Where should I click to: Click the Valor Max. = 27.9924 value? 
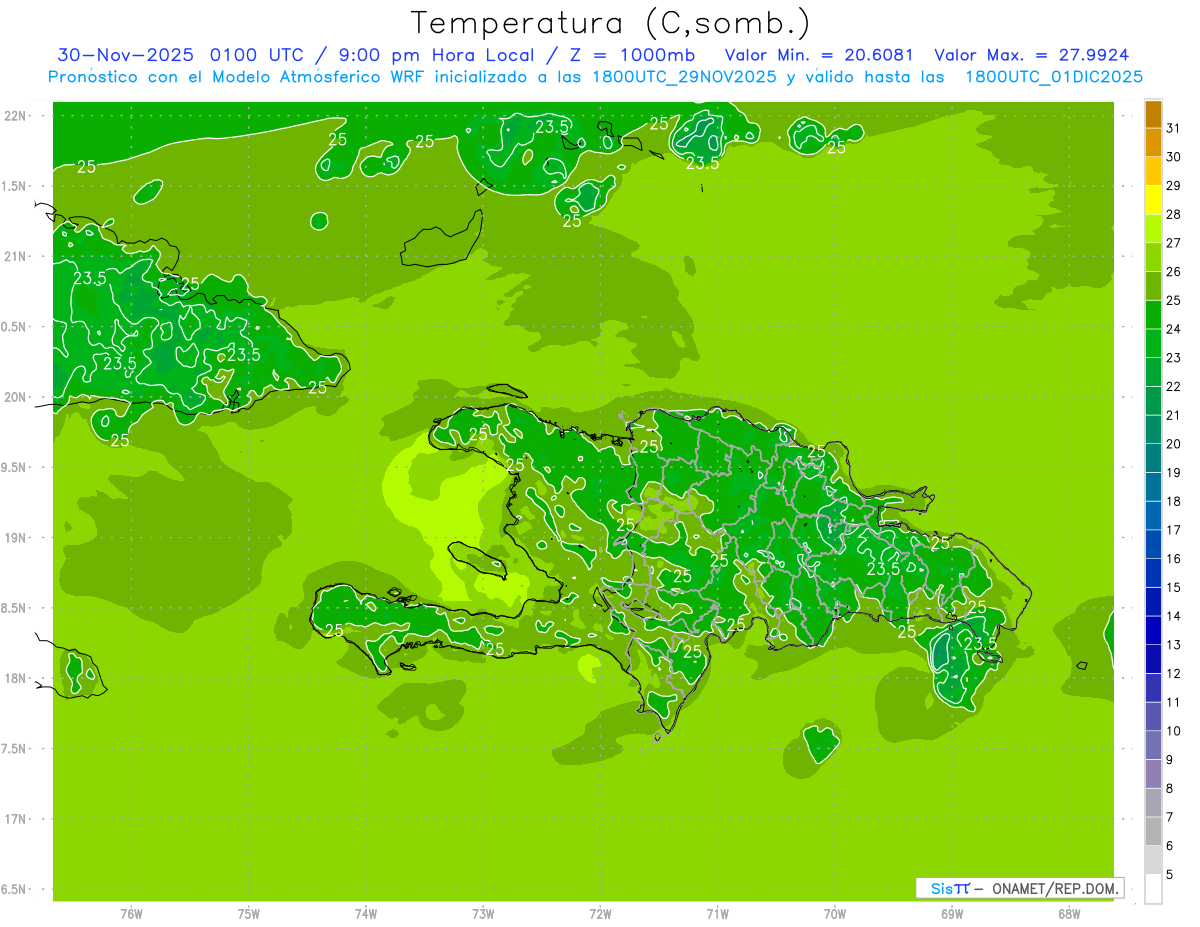(1032, 55)
